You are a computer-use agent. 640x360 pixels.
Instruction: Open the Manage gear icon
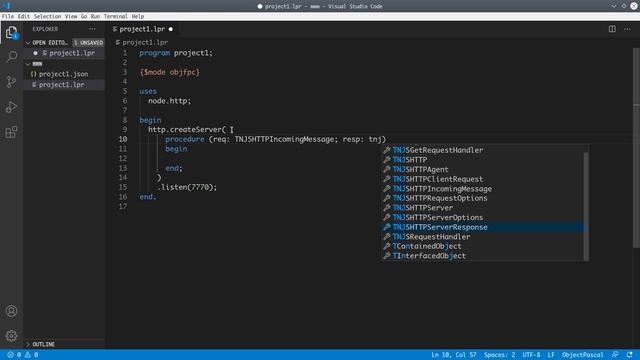pyautogui.click(x=11, y=336)
